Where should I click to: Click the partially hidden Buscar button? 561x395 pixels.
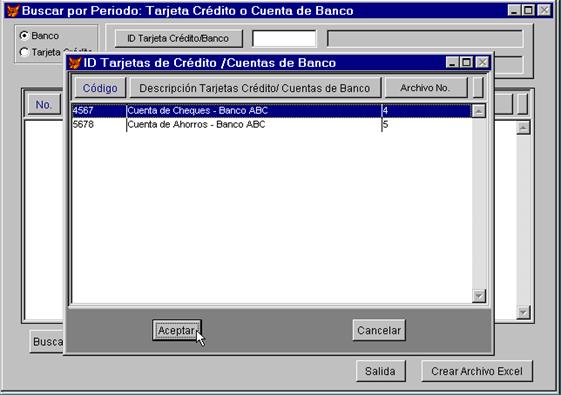(x=47, y=342)
